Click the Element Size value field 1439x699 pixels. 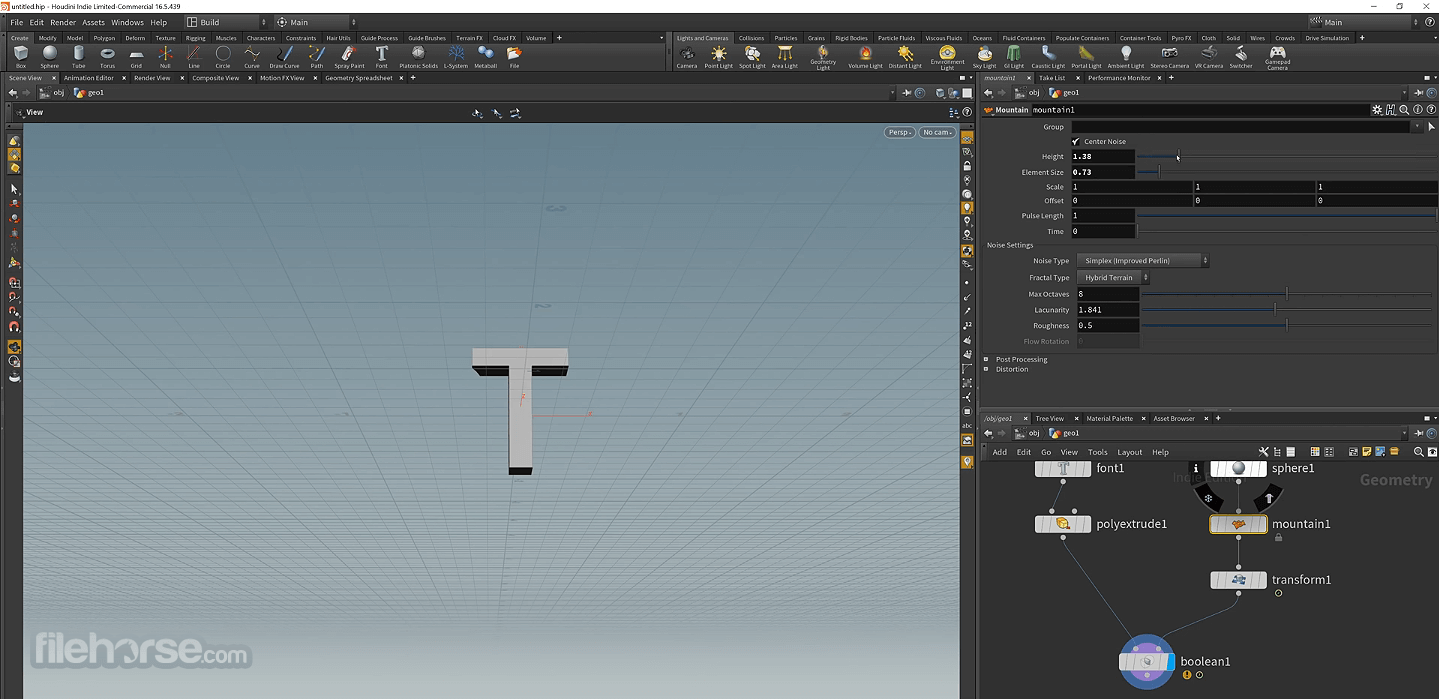[1102, 172]
